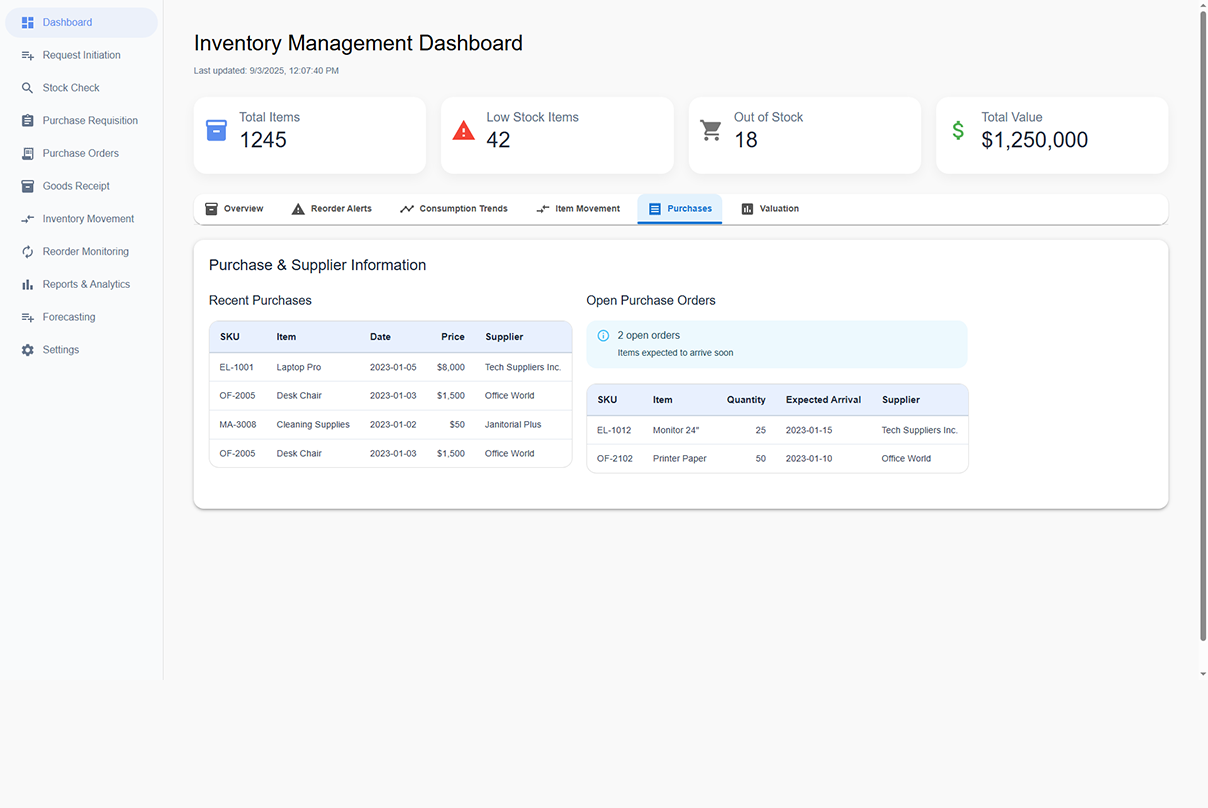Click the OF-2102 open order SKU
Image resolution: width=1208 pixels, height=808 pixels.
click(615, 459)
